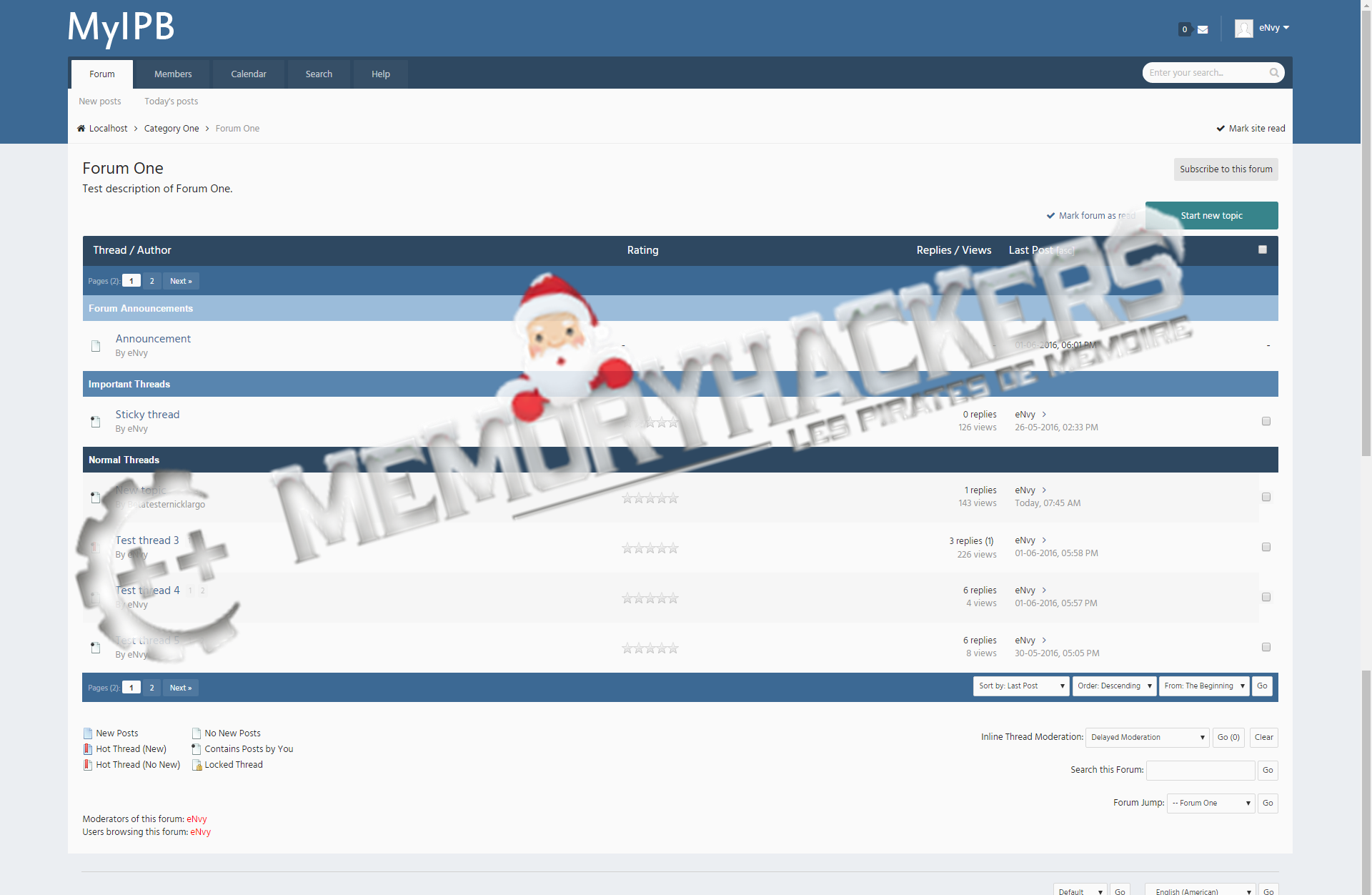Screen dimensions: 1372x895
Task: Rate the New topic thread with stars
Action: pyautogui.click(x=650, y=498)
